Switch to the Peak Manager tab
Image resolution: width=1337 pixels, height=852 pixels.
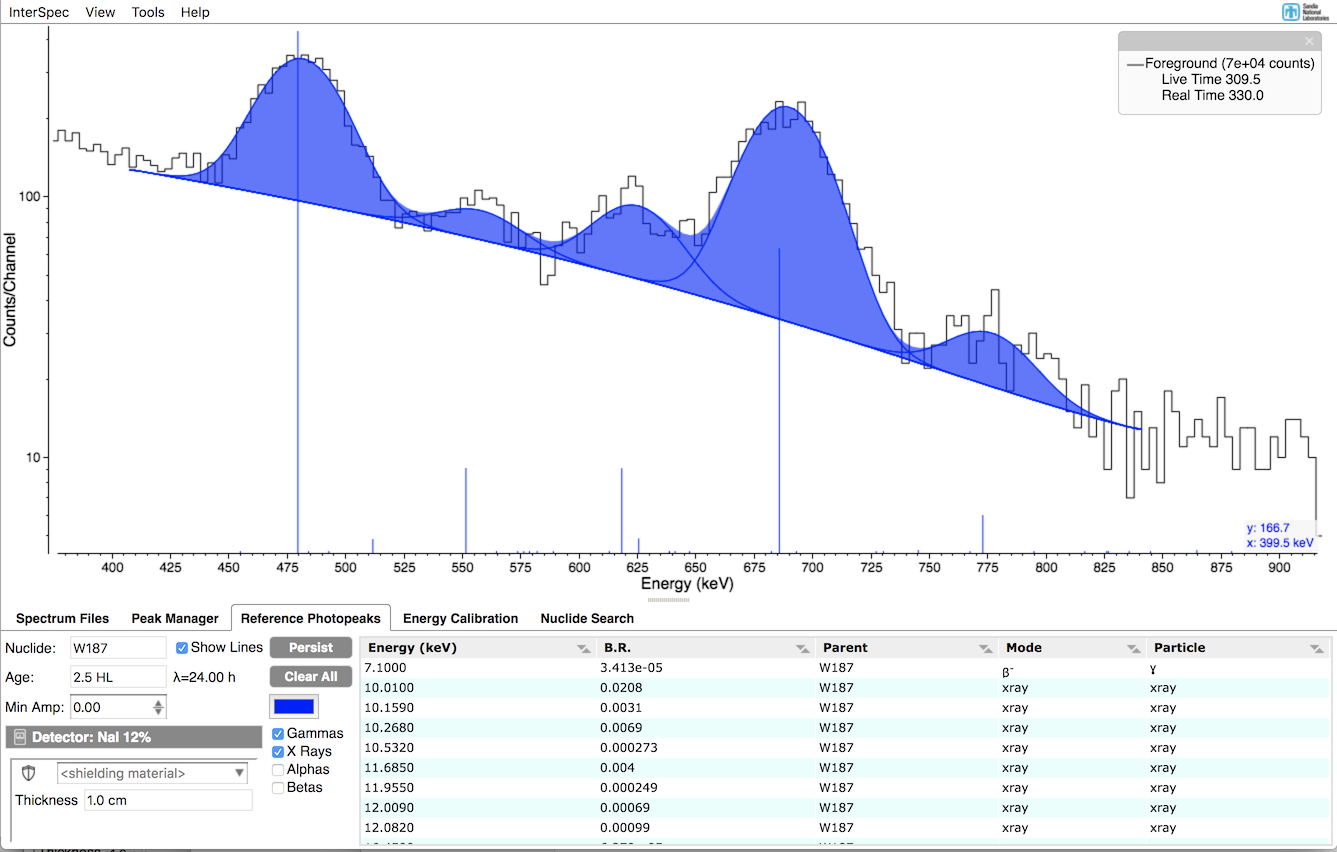pyautogui.click(x=175, y=618)
